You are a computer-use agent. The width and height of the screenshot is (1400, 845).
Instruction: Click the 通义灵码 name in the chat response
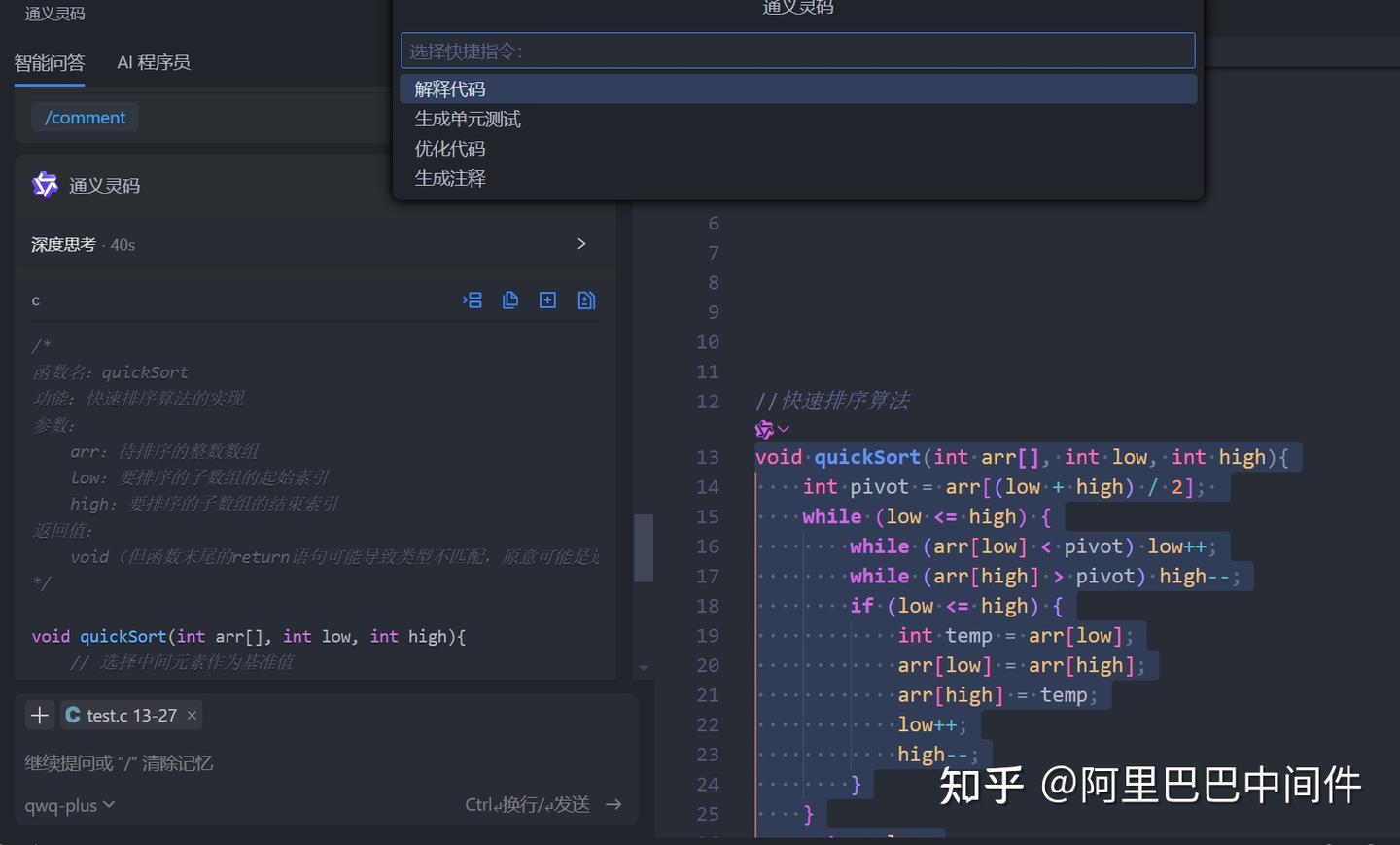pyautogui.click(x=104, y=186)
